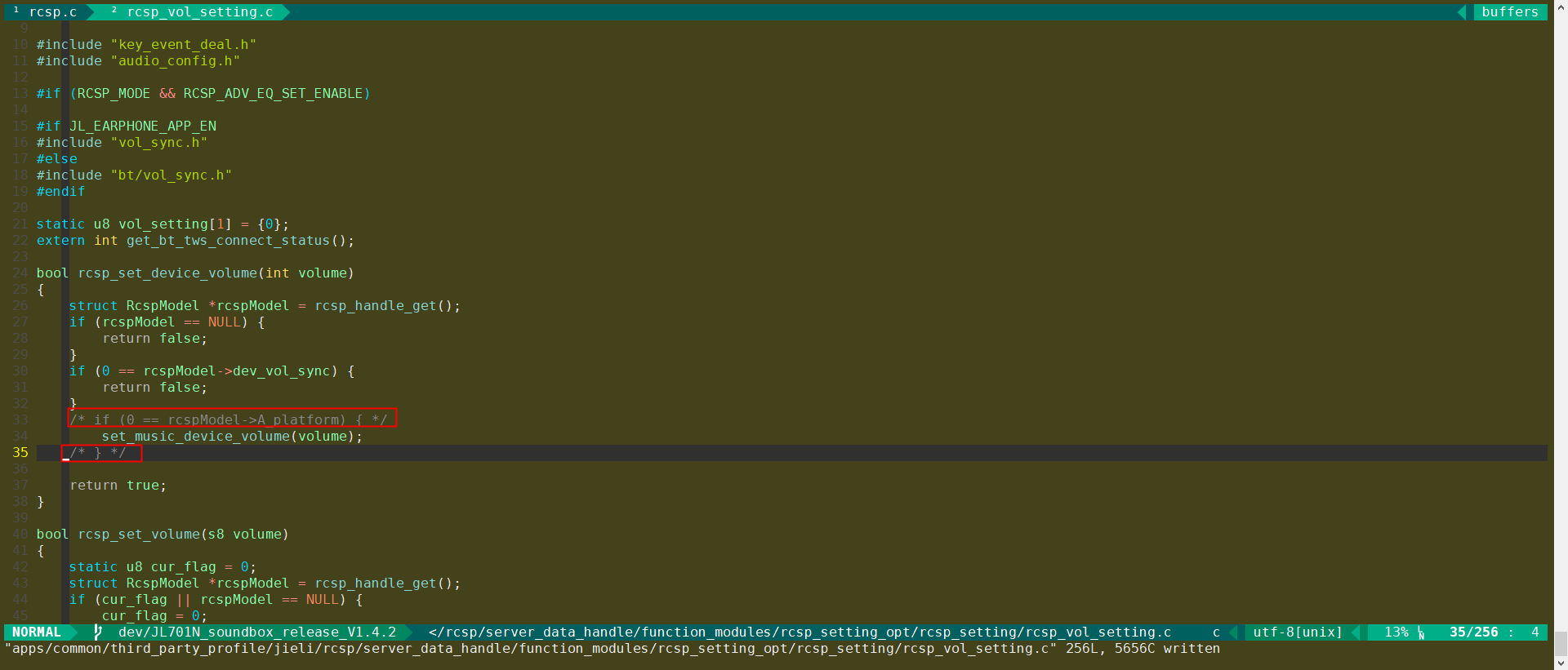The width and height of the screenshot is (1568, 670).
Task: Click the '256L, 5656C written' message
Action: pyautogui.click(x=1143, y=649)
